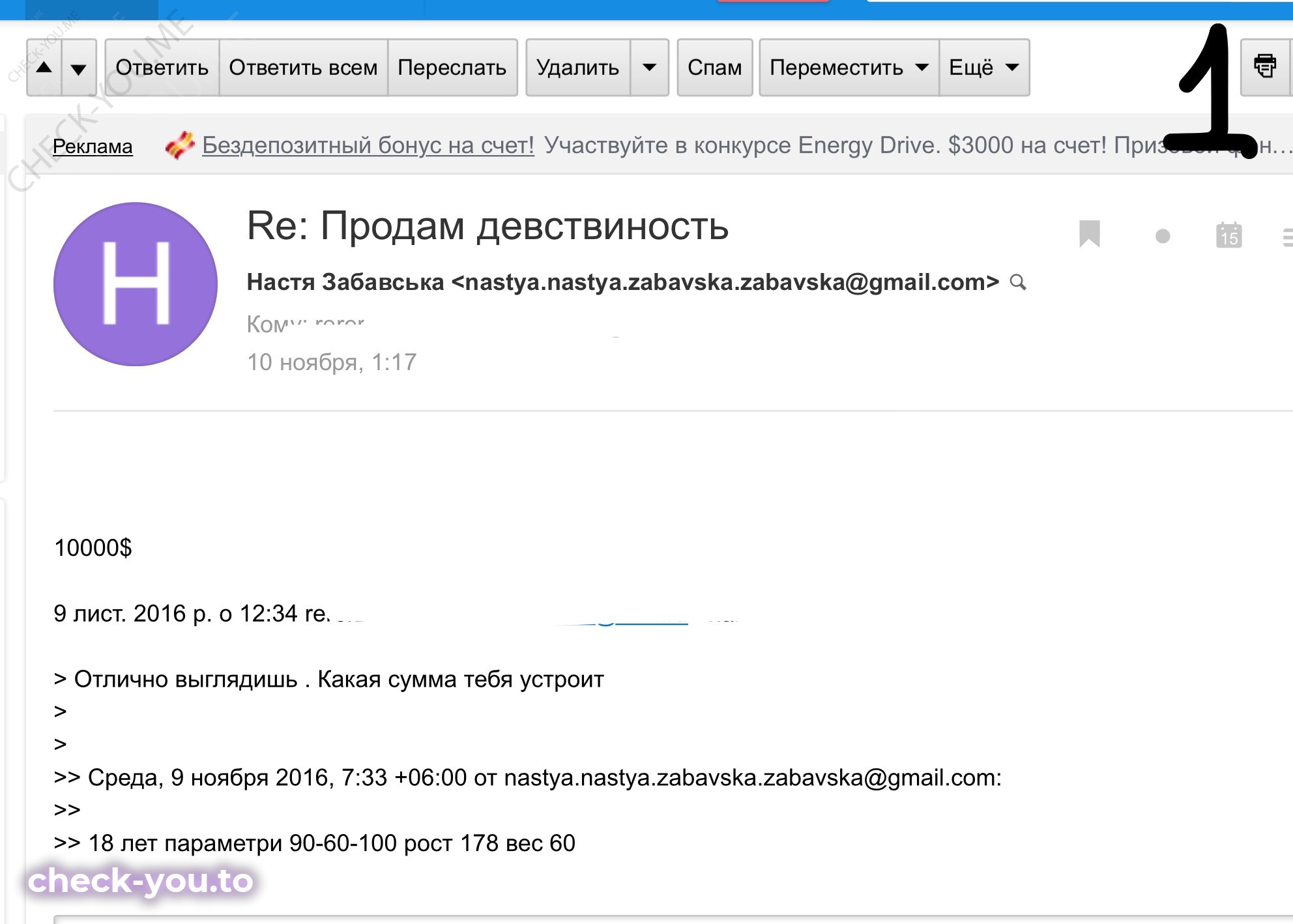Viewport: 1293px width, 924px height.
Task: Open the Бездепозитный бонус на счет! ad link
Action: 368,145
